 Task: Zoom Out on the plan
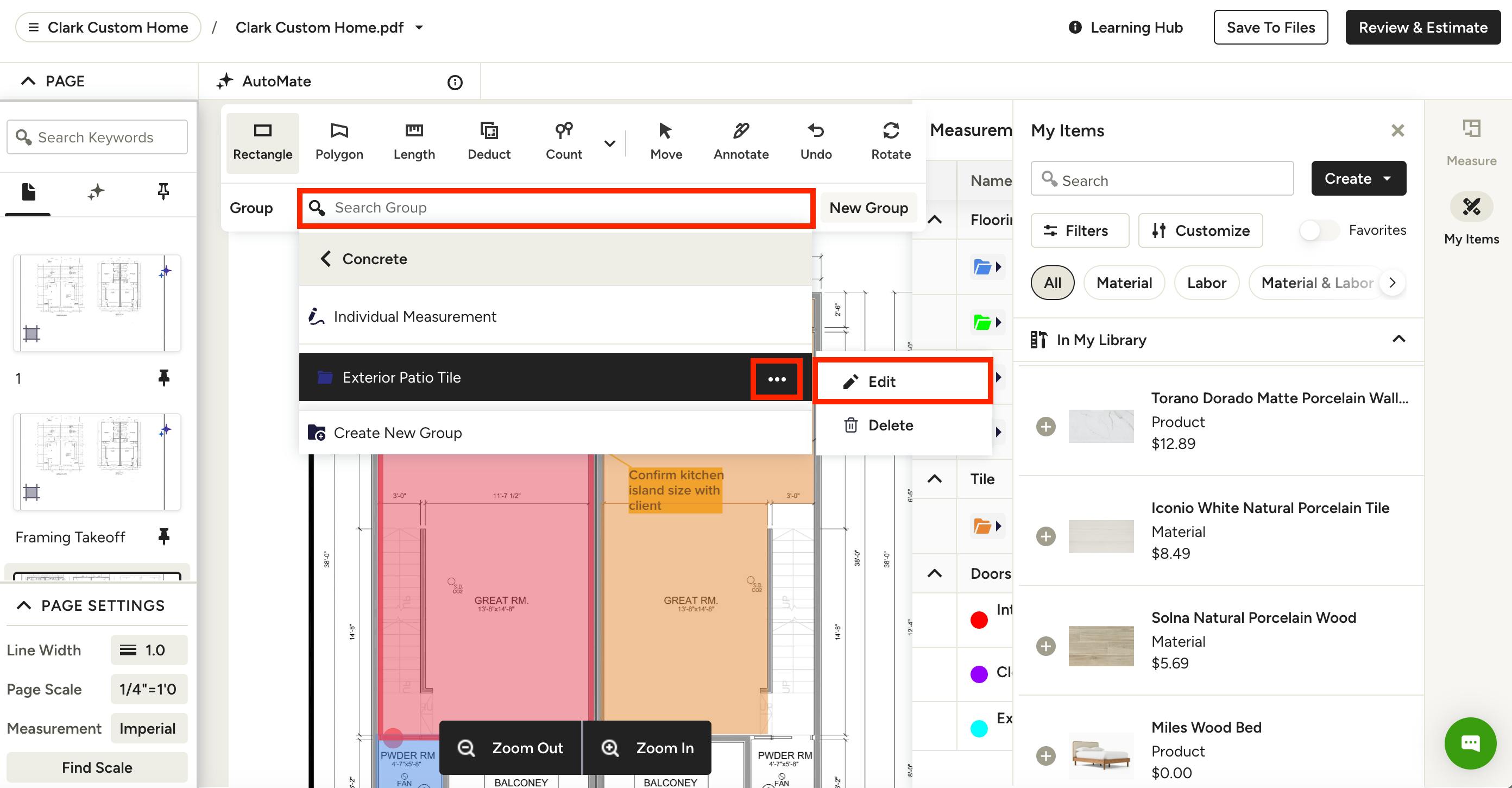pyautogui.click(x=510, y=747)
